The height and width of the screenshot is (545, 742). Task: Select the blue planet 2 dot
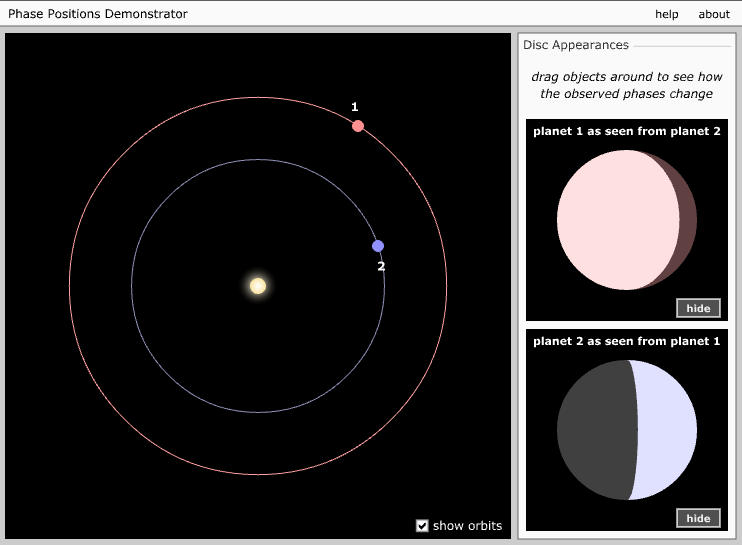pos(378,246)
